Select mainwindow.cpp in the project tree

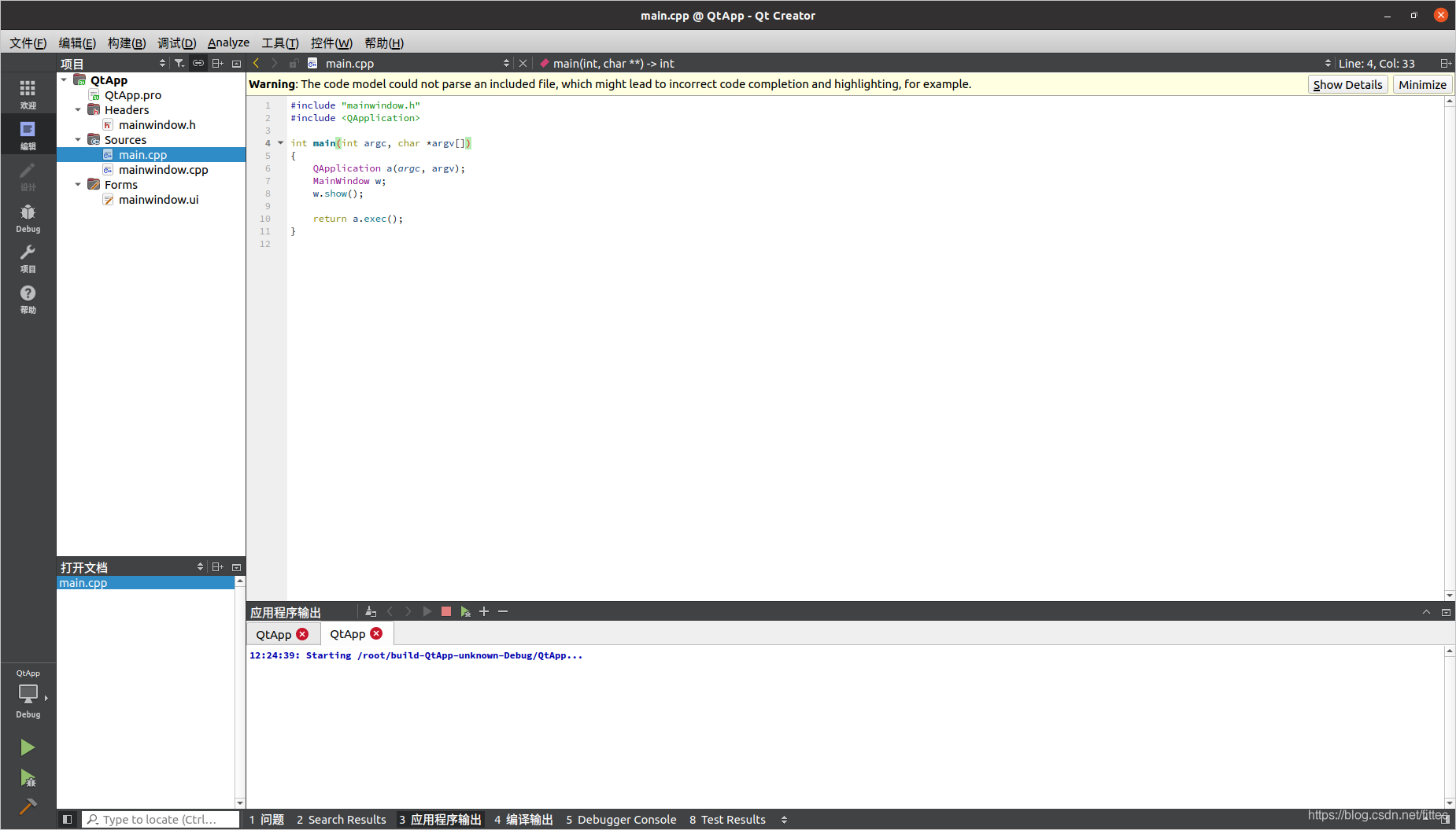[164, 170]
